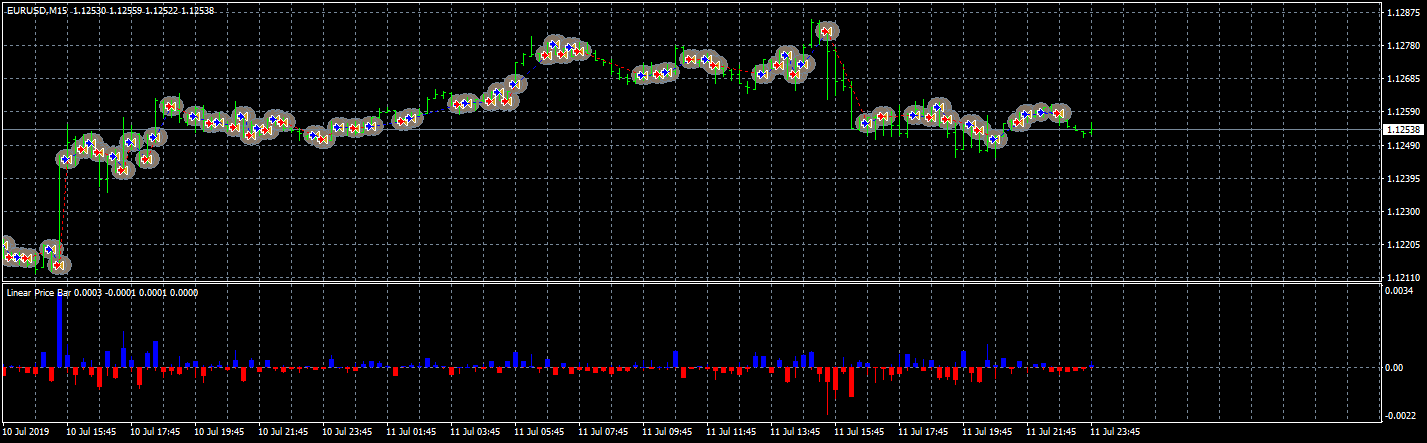This screenshot has height=443, width=1427.
Task: Click the 11 Jul 17:45 time label
Action: [923, 432]
